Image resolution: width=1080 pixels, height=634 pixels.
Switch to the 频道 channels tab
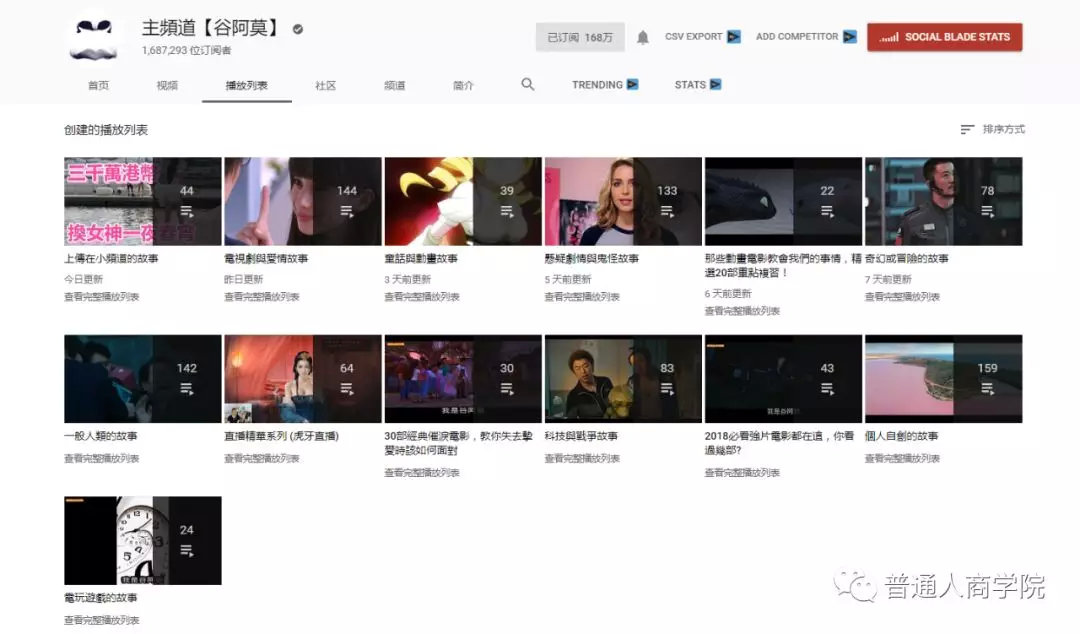coord(395,85)
